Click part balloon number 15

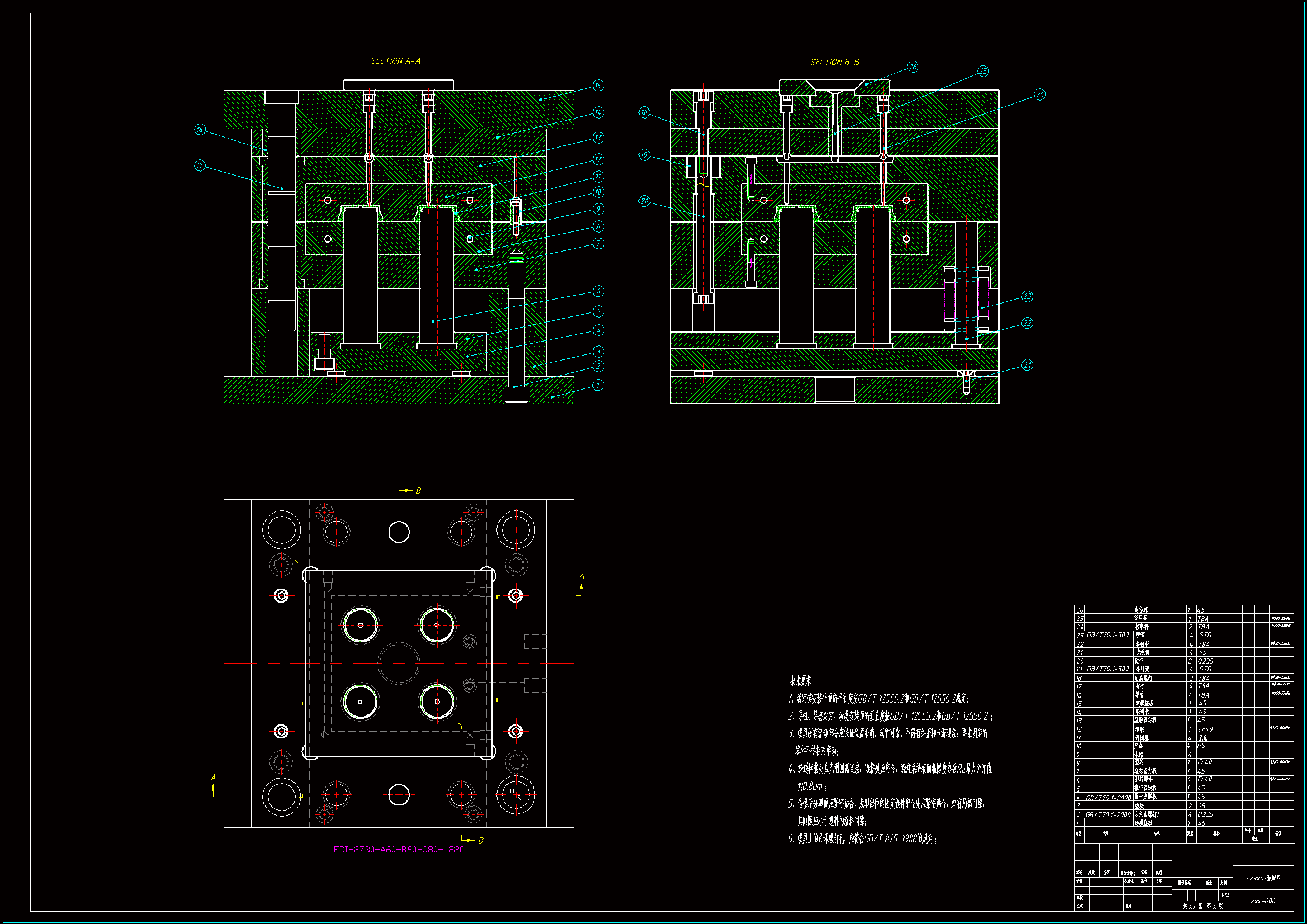click(598, 86)
